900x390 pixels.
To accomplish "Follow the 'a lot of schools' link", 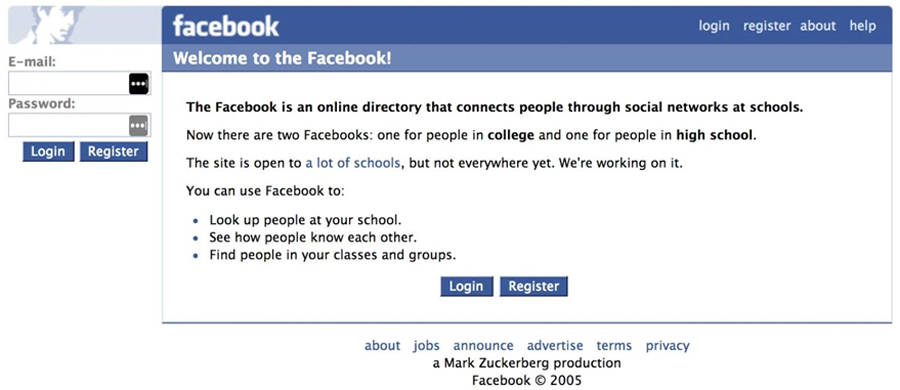I will 352,163.
